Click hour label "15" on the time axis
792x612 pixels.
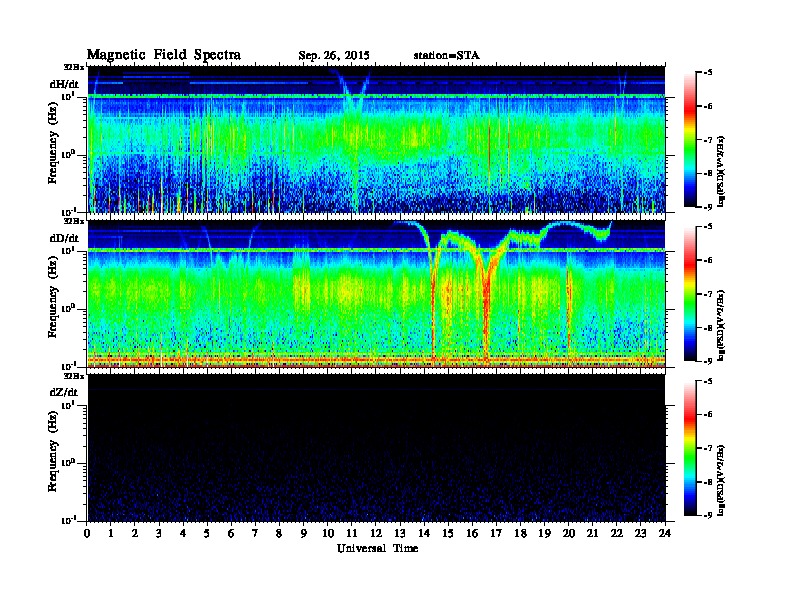coord(448,534)
